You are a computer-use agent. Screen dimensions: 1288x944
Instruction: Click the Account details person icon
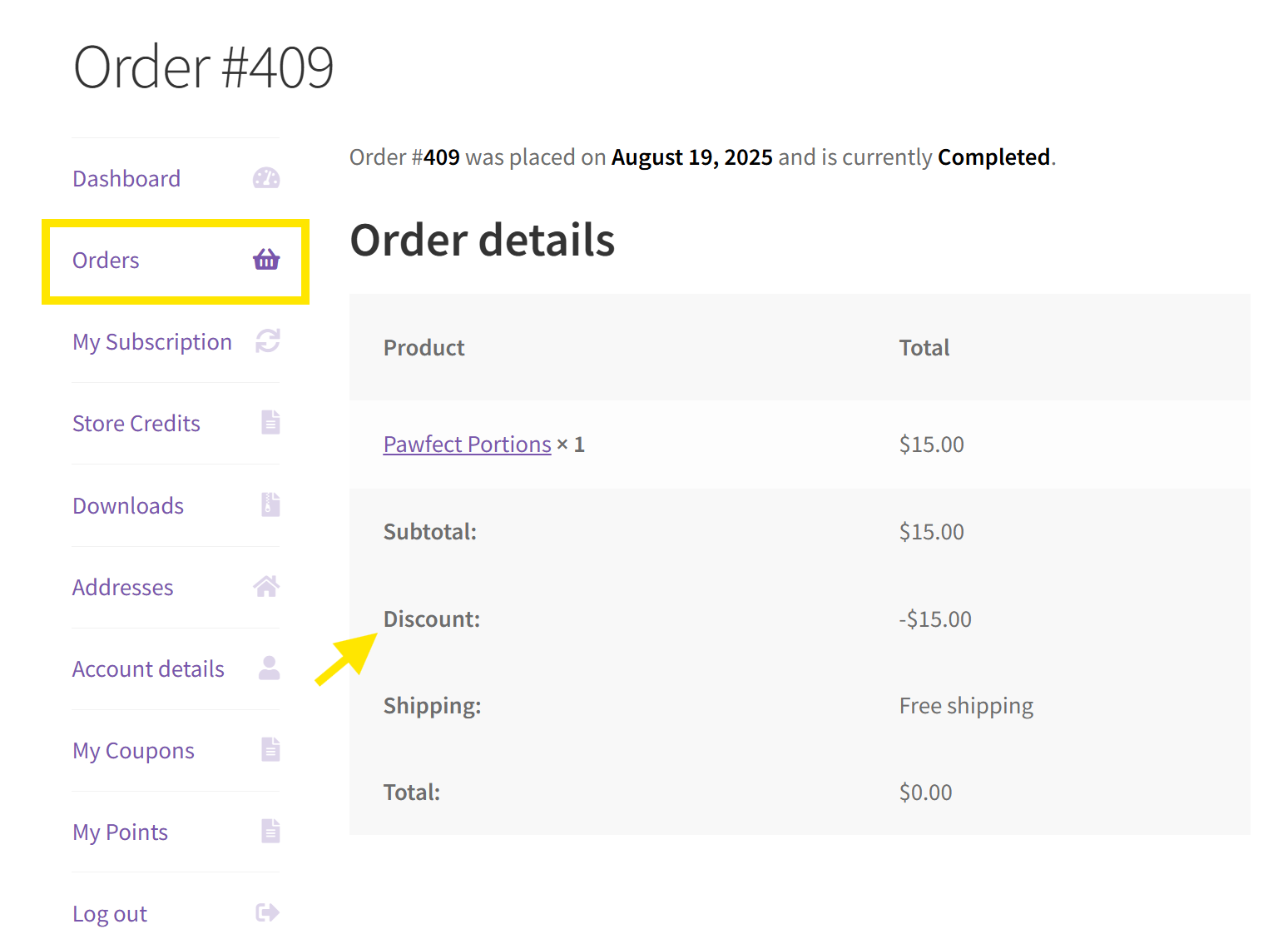click(x=270, y=668)
